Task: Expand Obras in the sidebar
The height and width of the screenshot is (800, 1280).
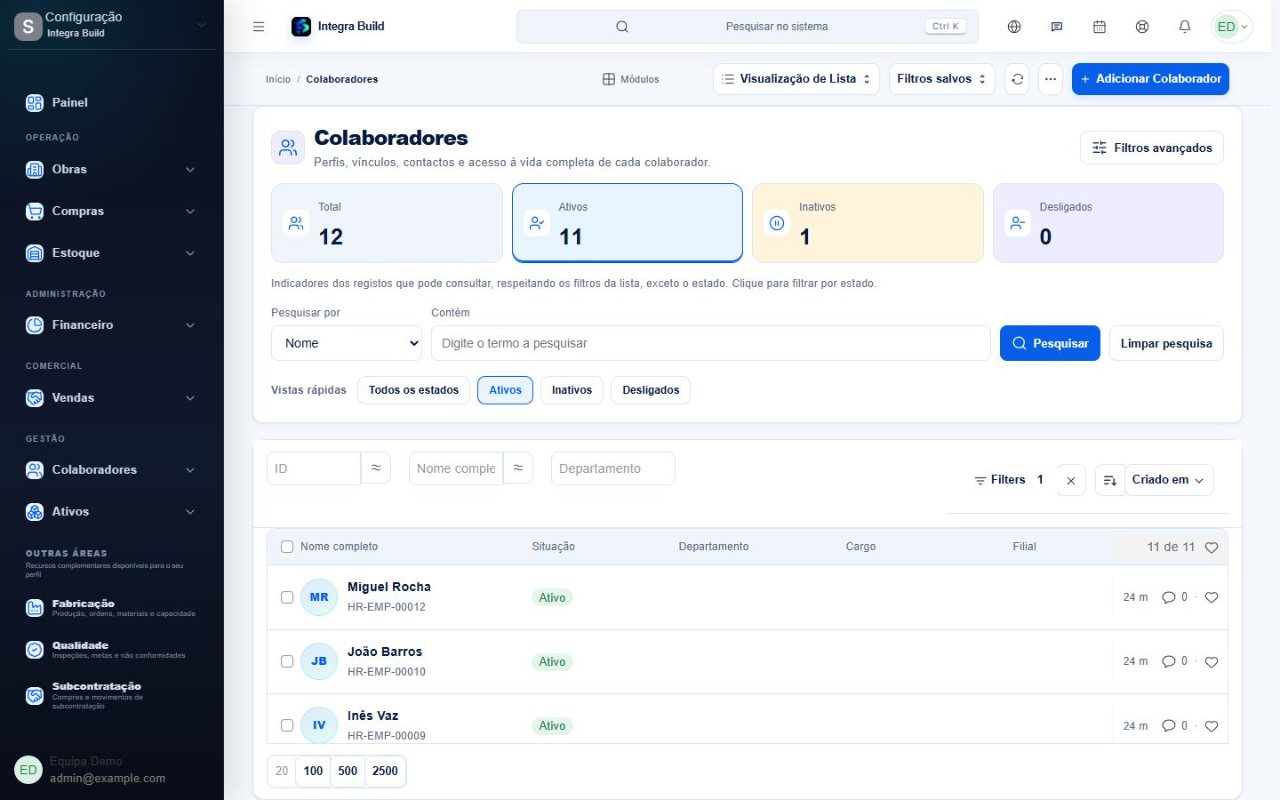Action: [112, 169]
